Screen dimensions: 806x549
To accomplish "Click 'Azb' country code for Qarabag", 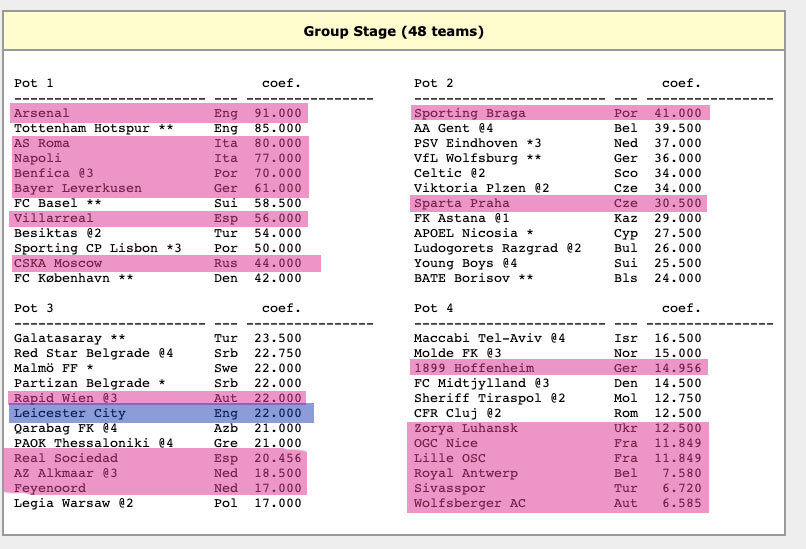I will (226, 428).
